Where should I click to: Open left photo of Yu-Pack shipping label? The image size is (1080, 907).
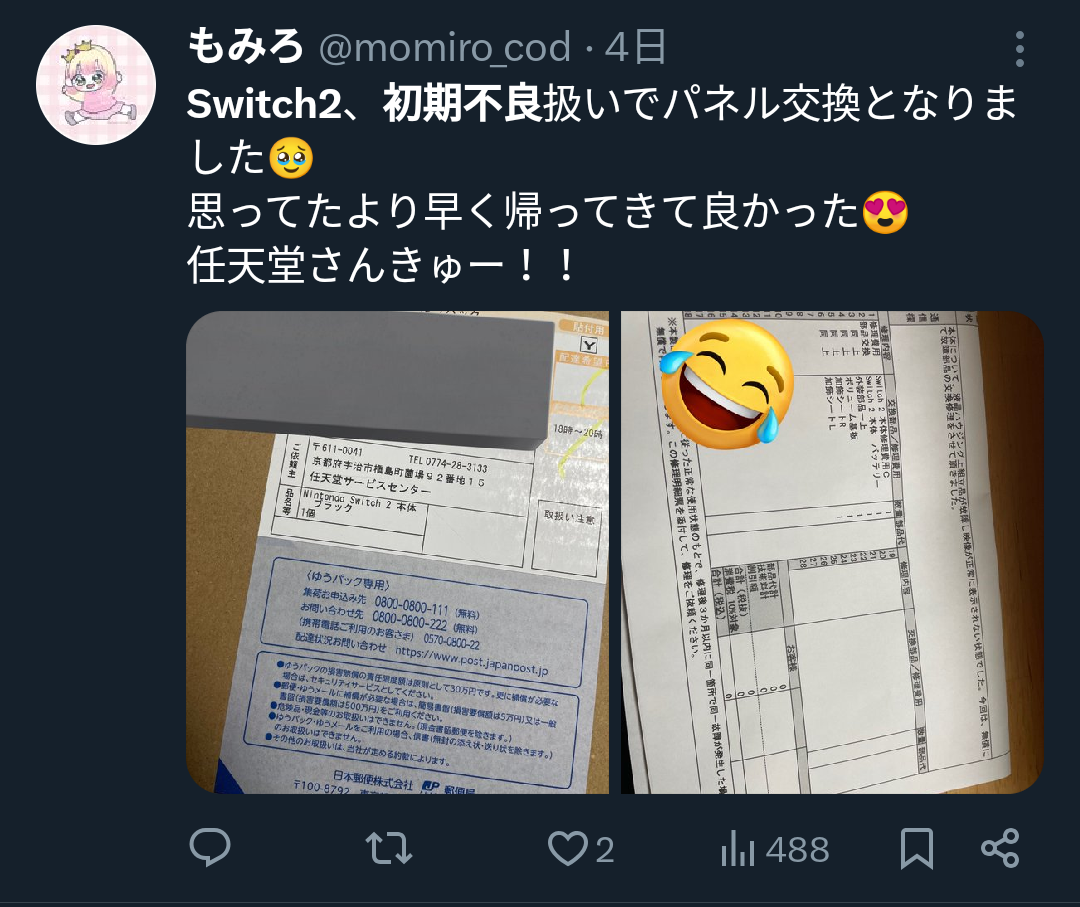click(397, 552)
